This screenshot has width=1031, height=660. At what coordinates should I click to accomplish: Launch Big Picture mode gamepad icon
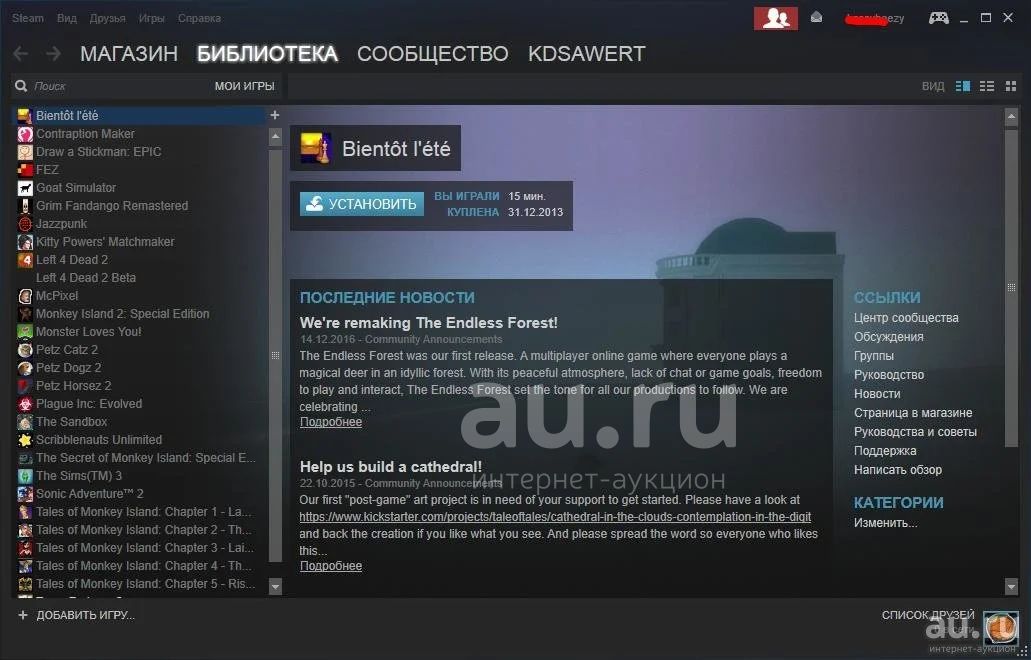pos(938,18)
